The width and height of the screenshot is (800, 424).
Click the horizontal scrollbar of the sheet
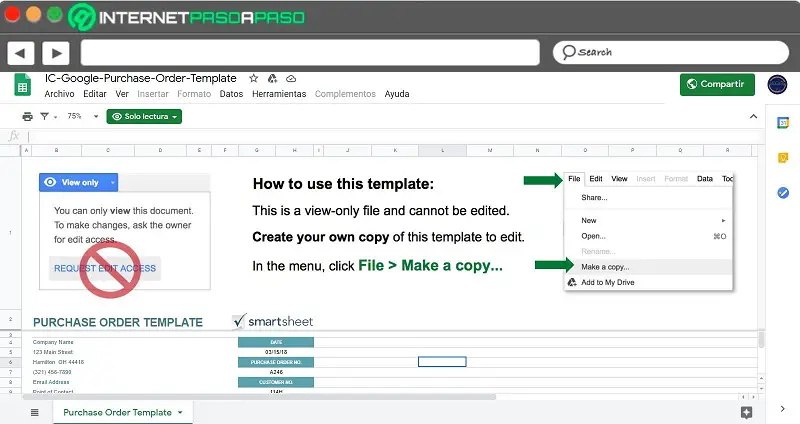(259, 396)
